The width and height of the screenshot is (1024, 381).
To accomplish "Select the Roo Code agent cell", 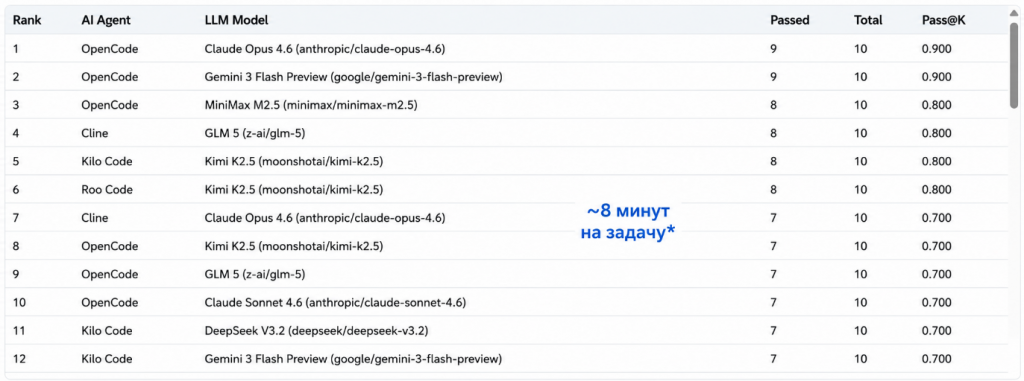I will pos(107,190).
